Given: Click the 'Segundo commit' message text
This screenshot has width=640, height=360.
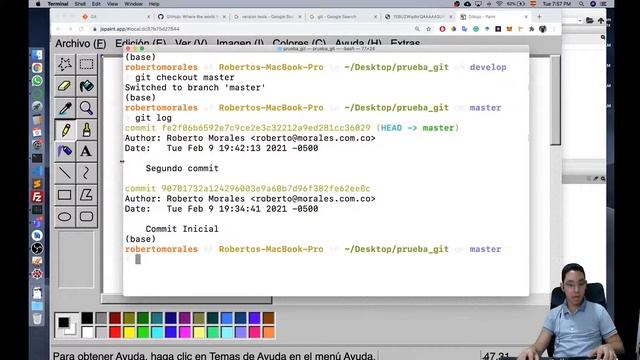Looking at the screenshot, I should pyautogui.click(x=182, y=168).
